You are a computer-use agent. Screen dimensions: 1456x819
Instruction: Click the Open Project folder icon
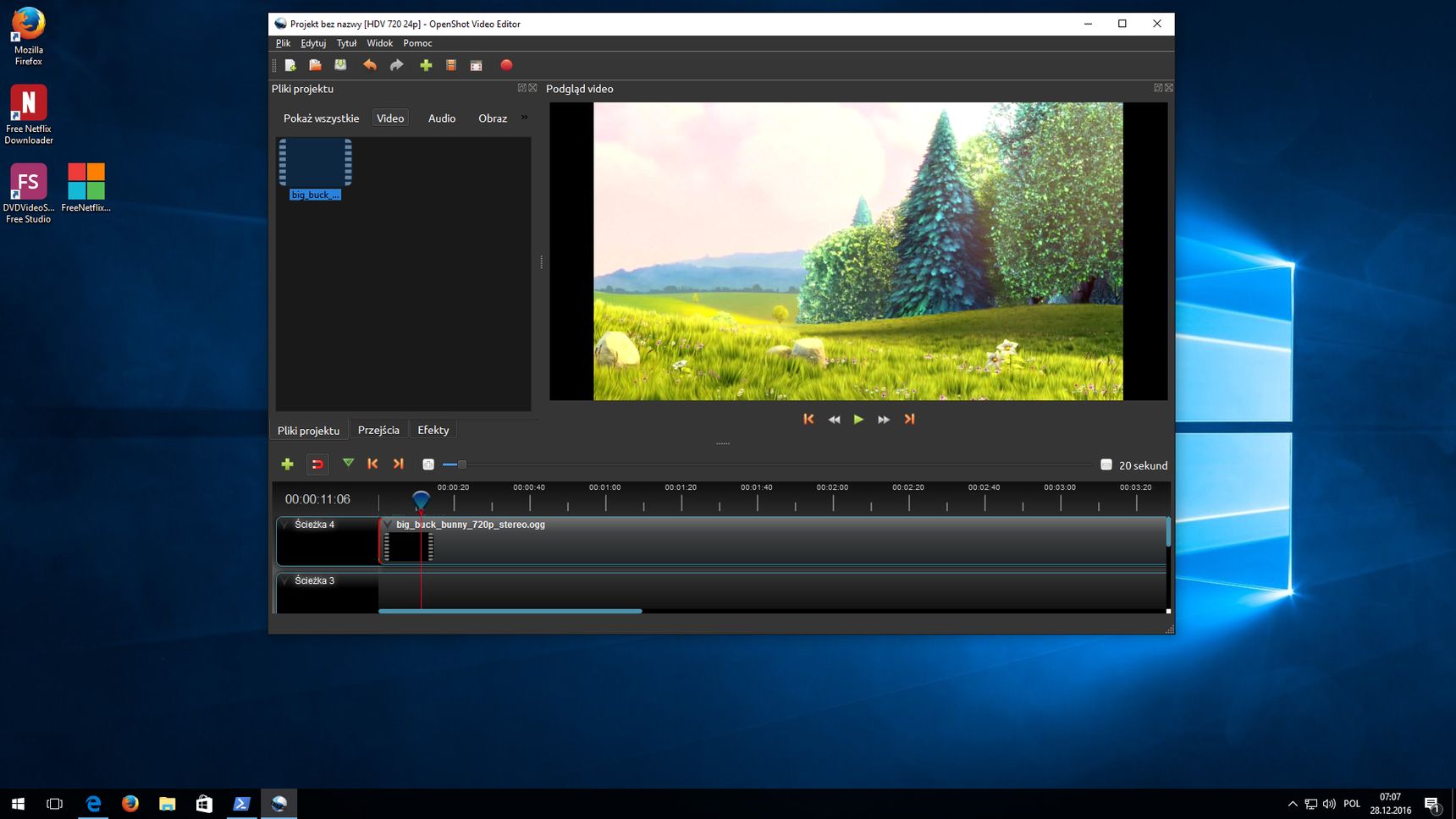[315, 65]
